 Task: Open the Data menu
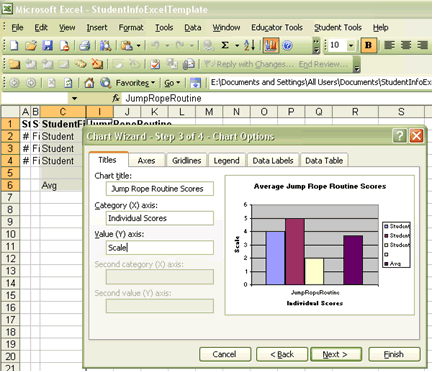[x=193, y=28]
